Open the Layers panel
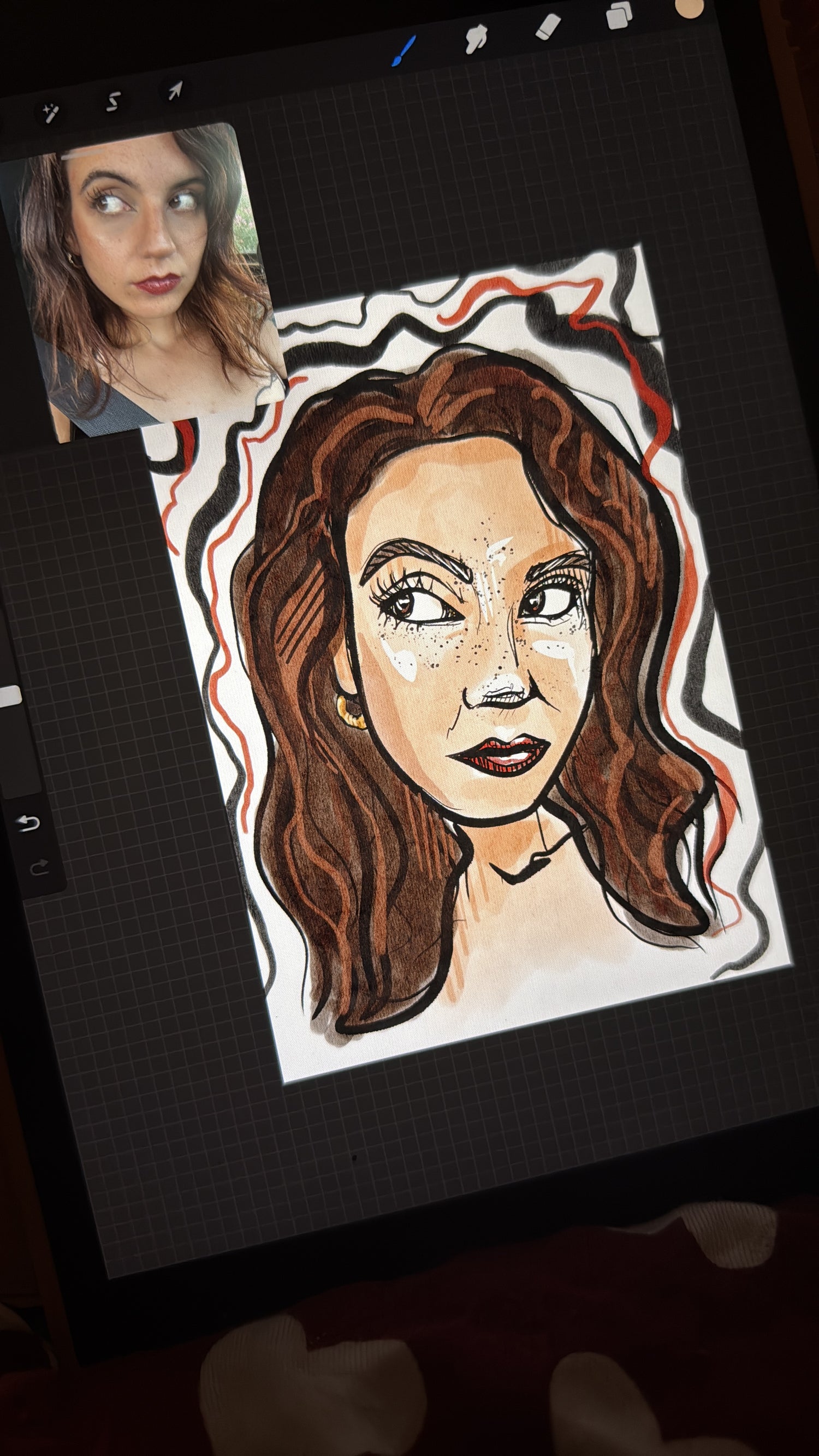819x1456 pixels. pos(619,15)
